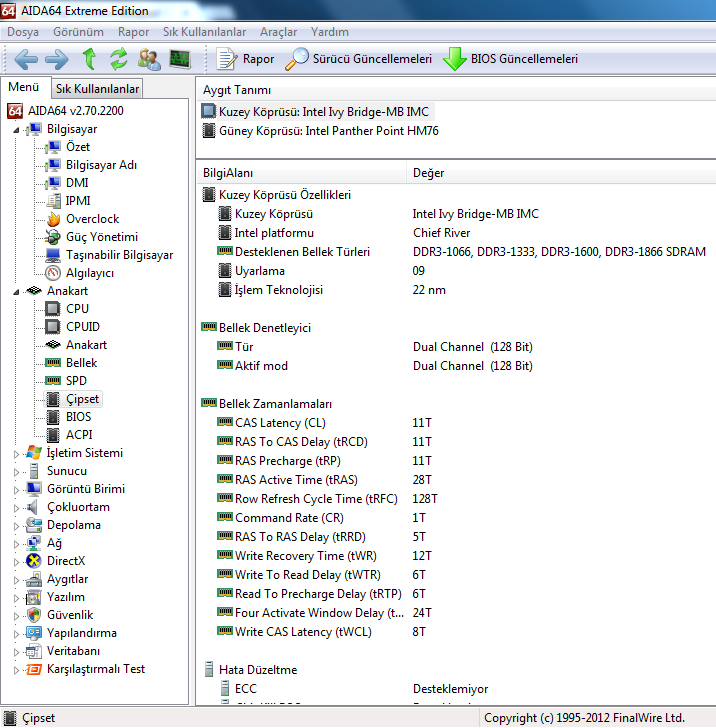Image resolution: width=716 pixels, height=728 pixels.
Task: Open Algılayıcı sensor page in tree
Action: click(89, 273)
